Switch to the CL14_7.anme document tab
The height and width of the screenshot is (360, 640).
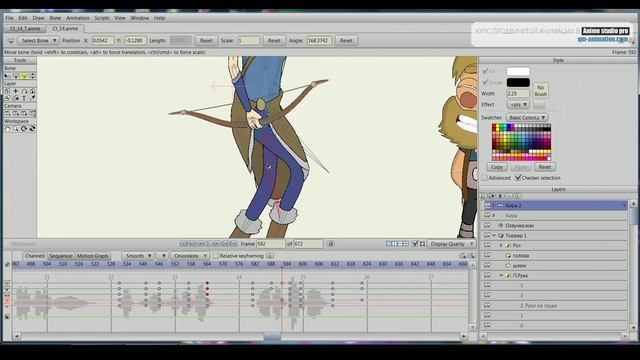point(25,29)
